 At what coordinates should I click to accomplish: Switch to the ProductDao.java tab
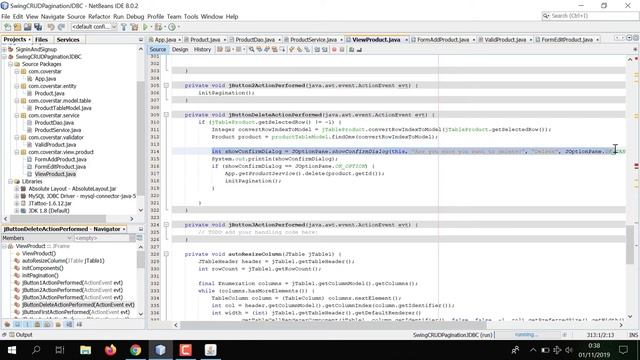pos(255,40)
